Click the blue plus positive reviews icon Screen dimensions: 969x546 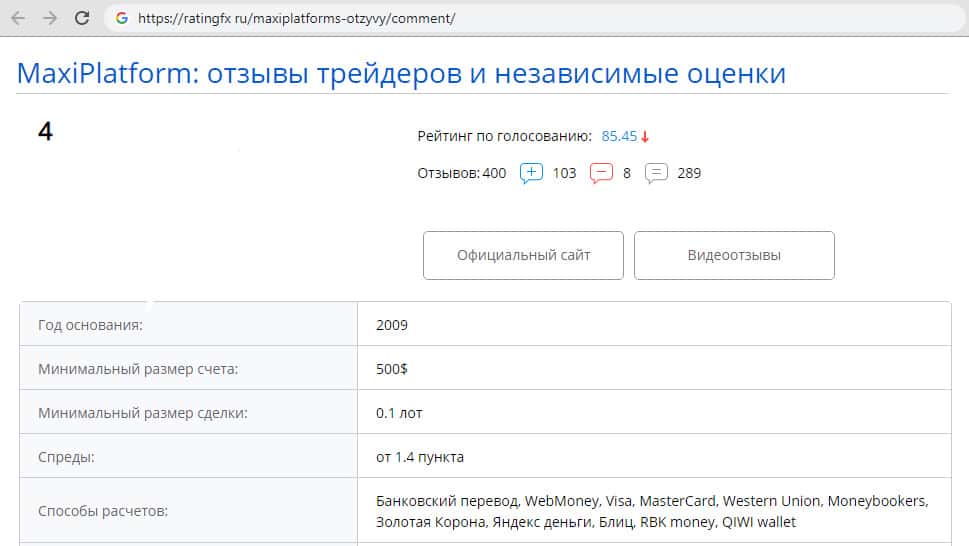click(x=531, y=173)
